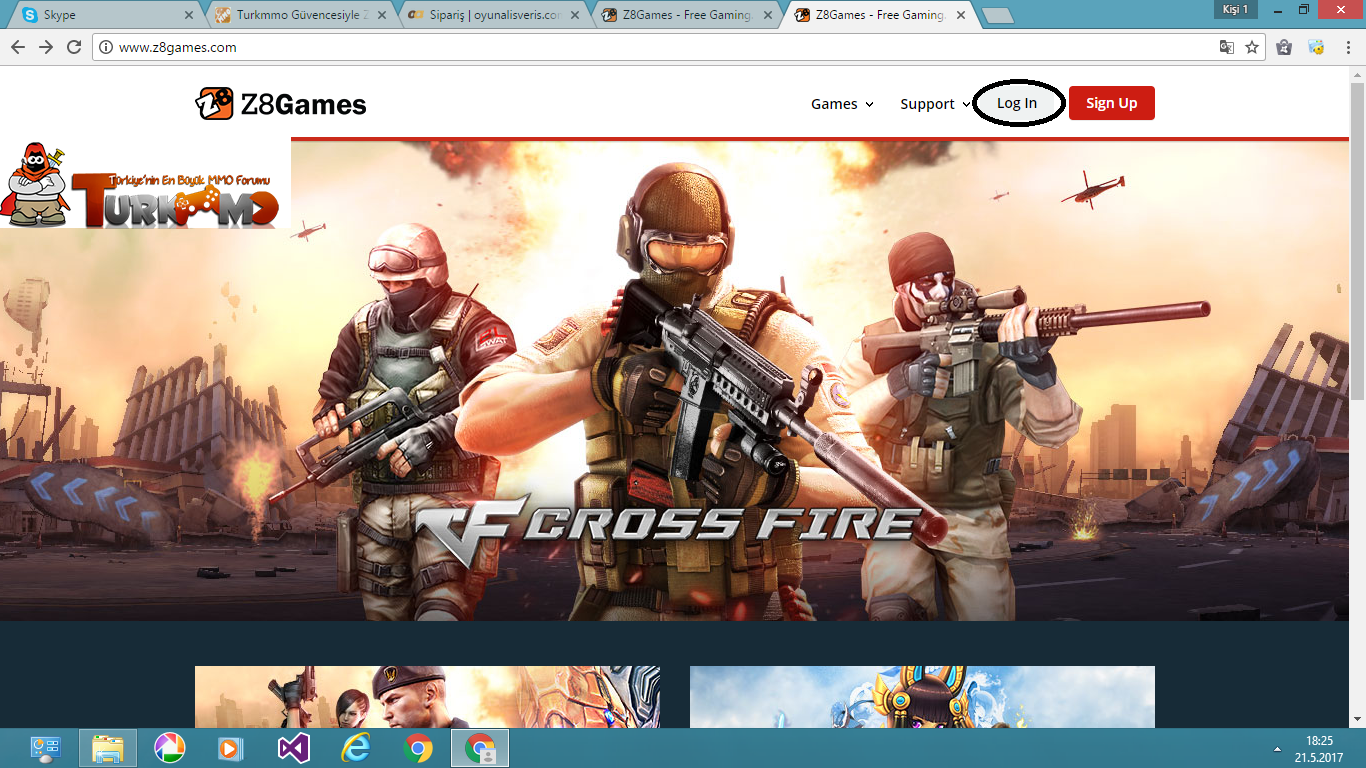Close the Sipariş oyunalisveris tab
The image size is (1366, 768).
click(x=575, y=15)
